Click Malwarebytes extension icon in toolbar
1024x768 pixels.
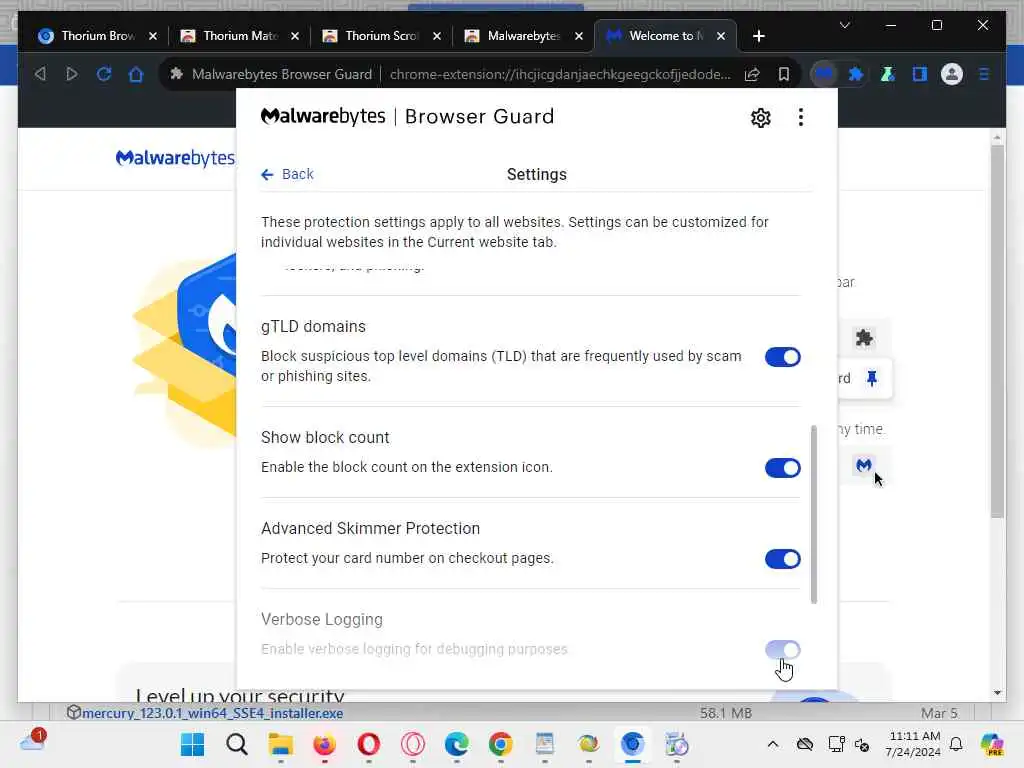(824, 74)
